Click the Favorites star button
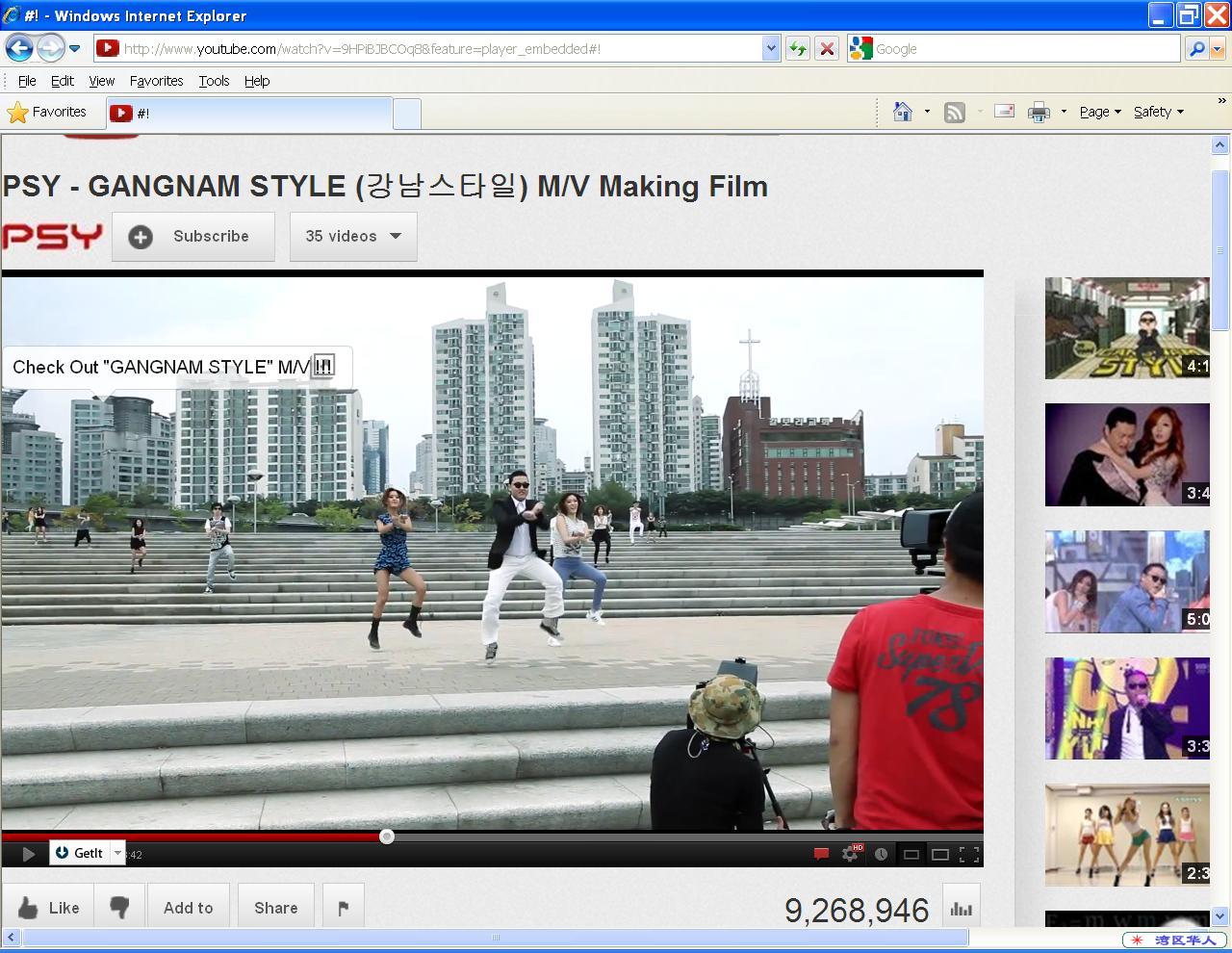 point(47,112)
